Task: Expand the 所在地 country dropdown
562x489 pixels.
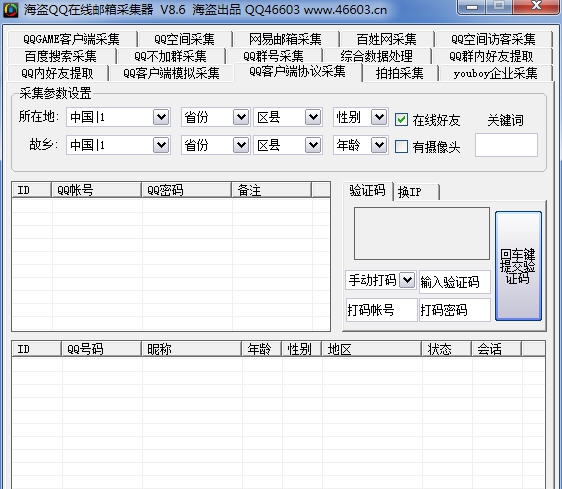Action: pyautogui.click(x=161, y=117)
